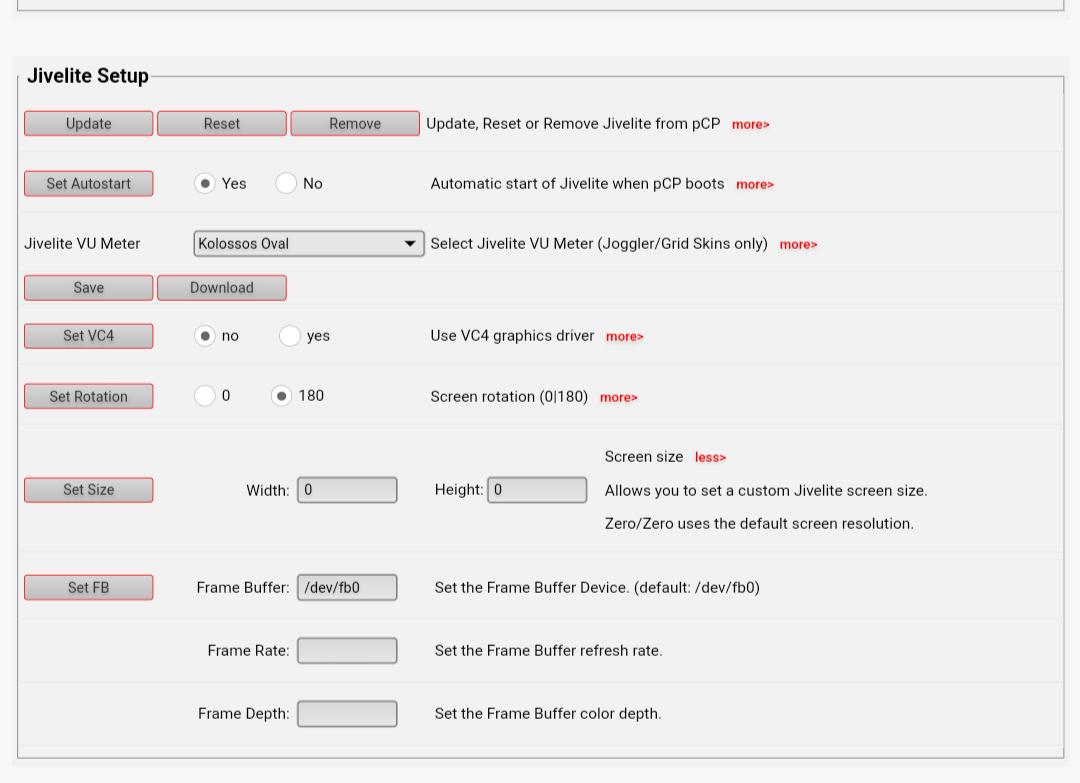Save the VU Meter selection

click(x=88, y=288)
